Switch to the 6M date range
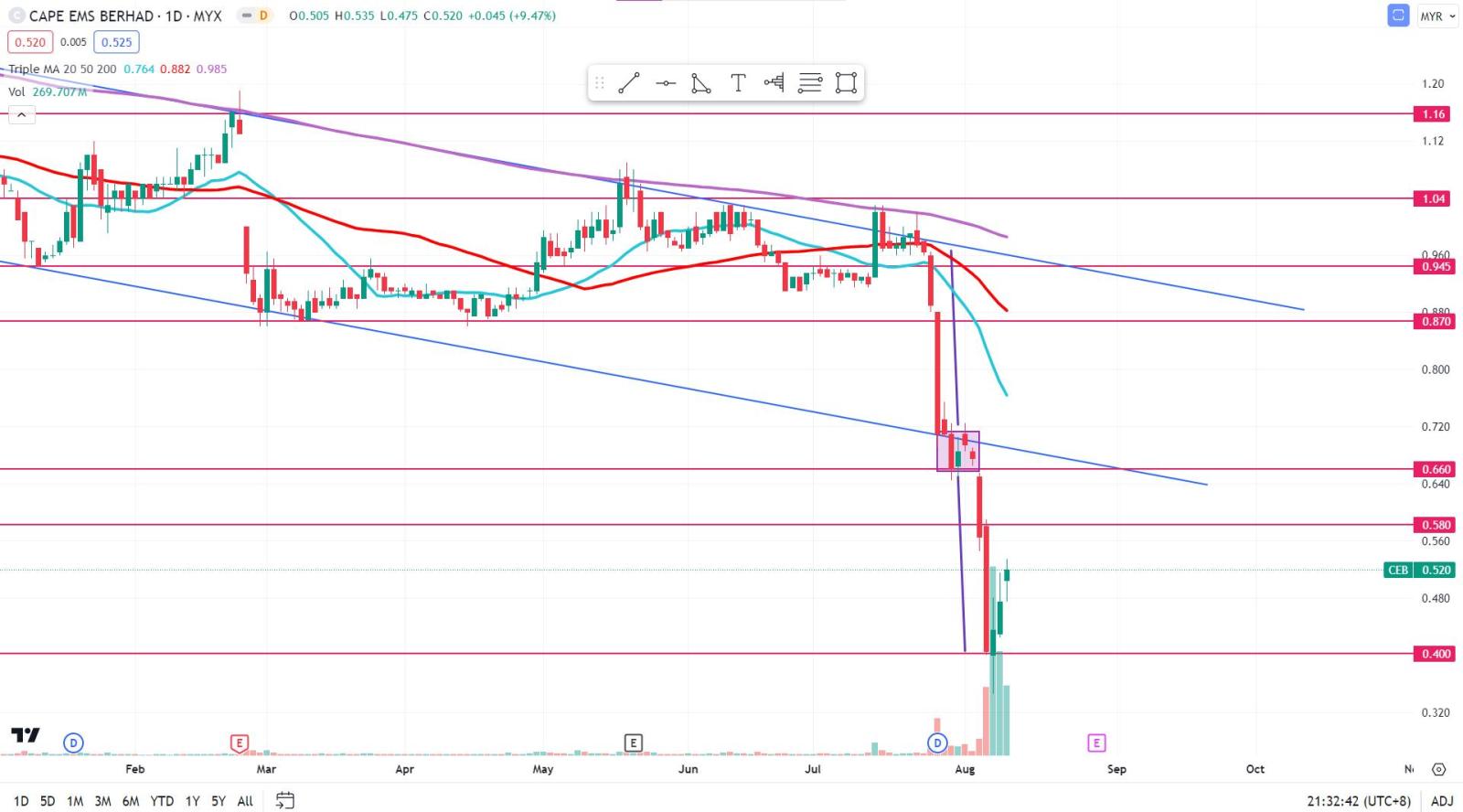Viewport: 1463px width, 812px height. (x=131, y=801)
